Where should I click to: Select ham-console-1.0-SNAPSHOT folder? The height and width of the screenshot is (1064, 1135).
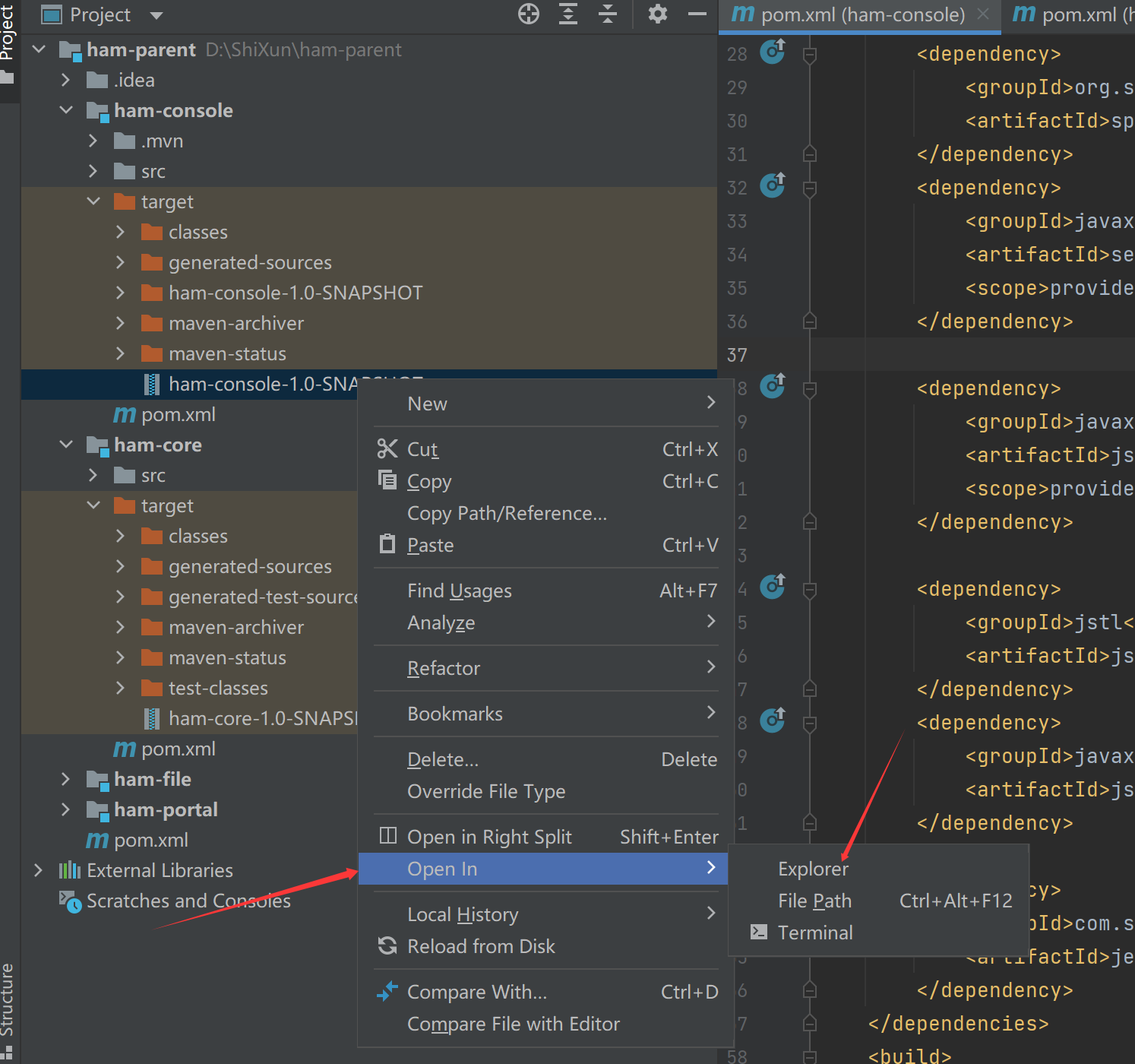295,293
